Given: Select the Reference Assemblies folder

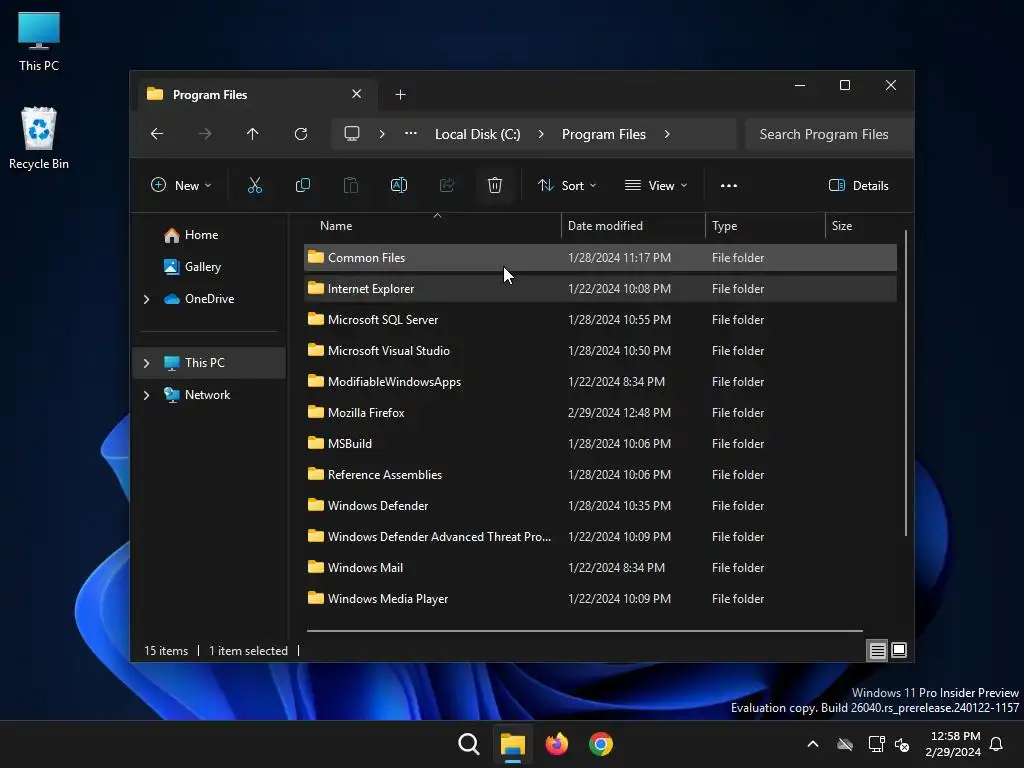Looking at the screenshot, I should (600, 475).
